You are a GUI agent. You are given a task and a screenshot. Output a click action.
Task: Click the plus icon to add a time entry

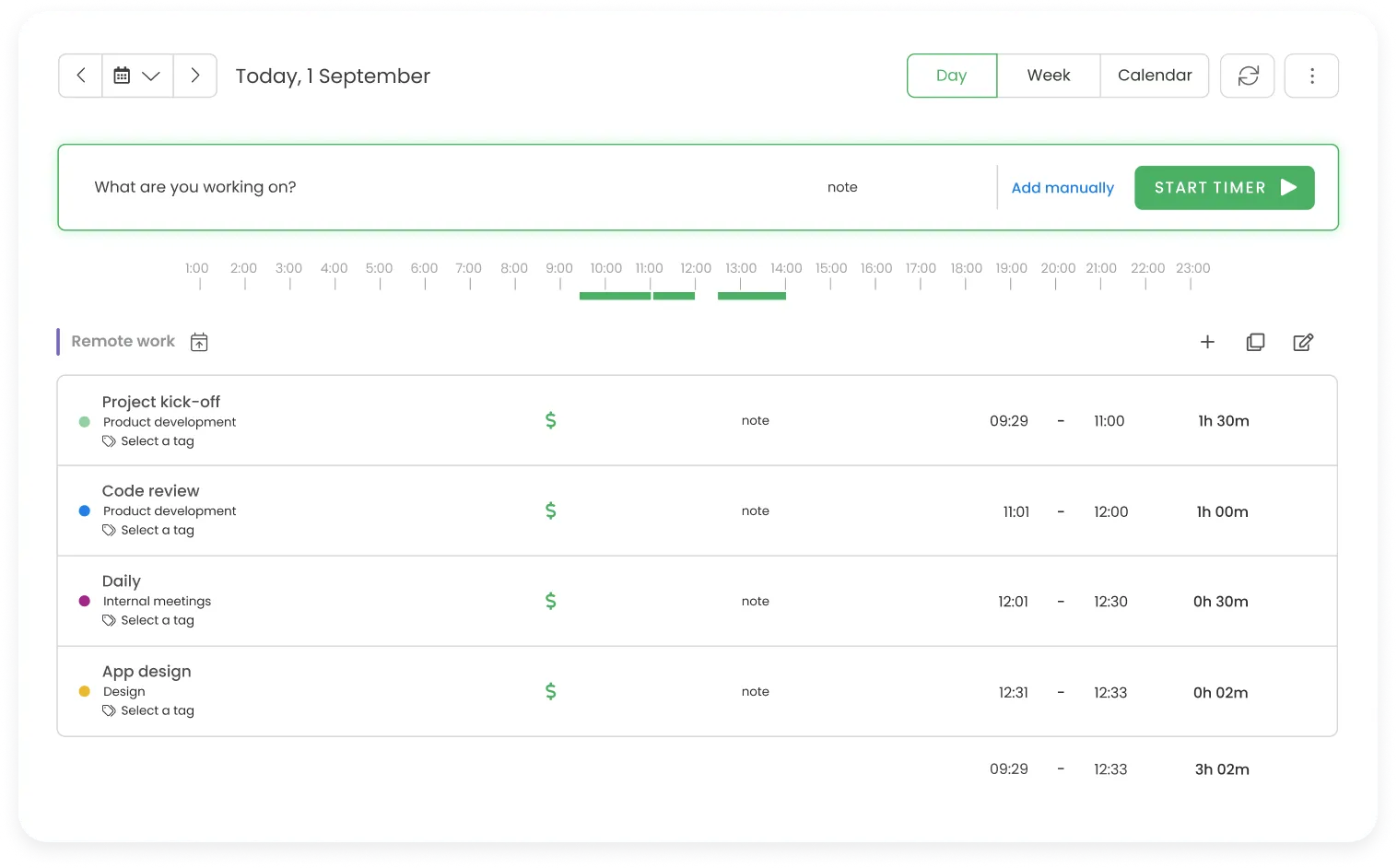pyautogui.click(x=1207, y=342)
